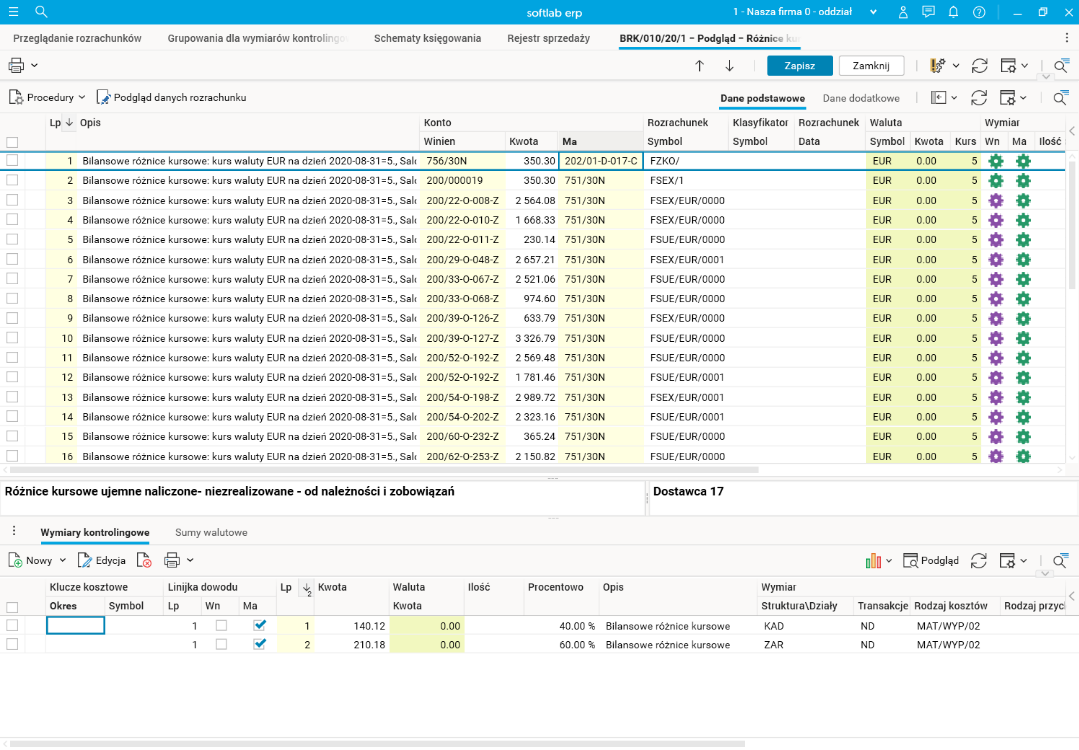Viewport: 1079px width, 750px height.
Task: Click the Zapisz button
Action: [x=799, y=65]
